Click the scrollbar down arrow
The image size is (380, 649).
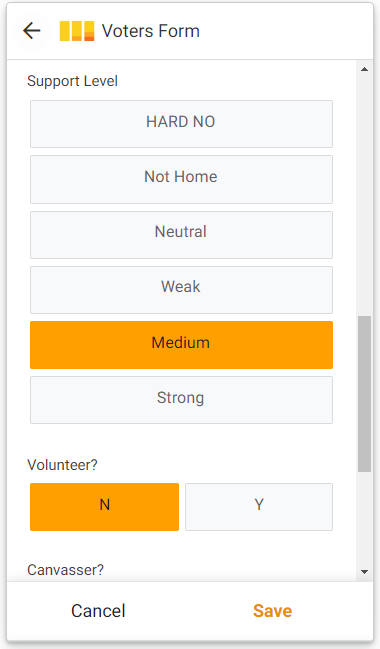(x=364, y=572)
